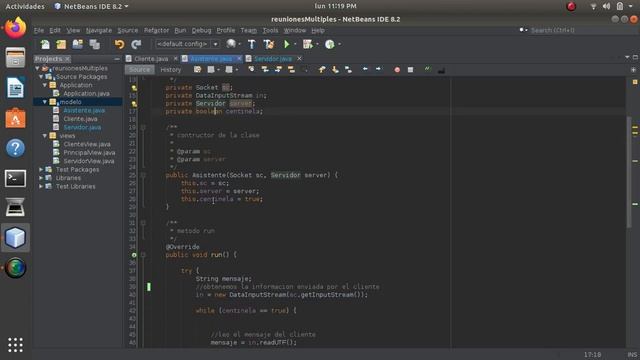This screenshot has width=640, height=360.
Task: Select Application.java in project tree
Action: coord(86,93)
